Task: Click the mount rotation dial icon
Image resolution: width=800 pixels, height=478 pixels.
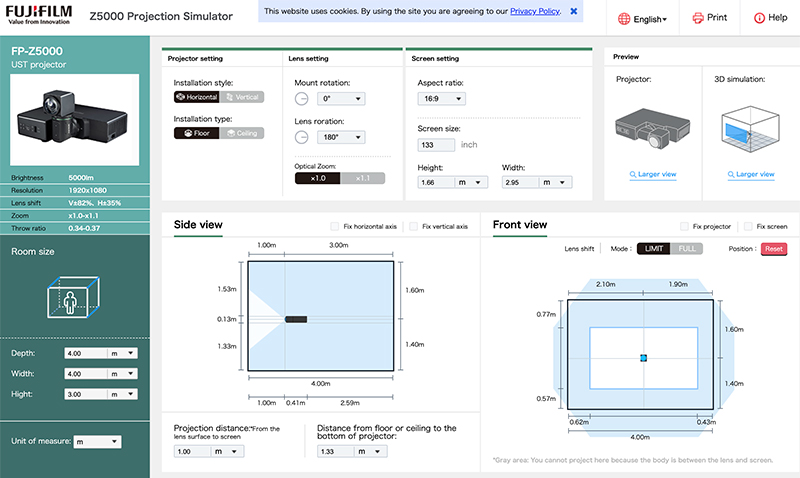Action: point(302,98)
